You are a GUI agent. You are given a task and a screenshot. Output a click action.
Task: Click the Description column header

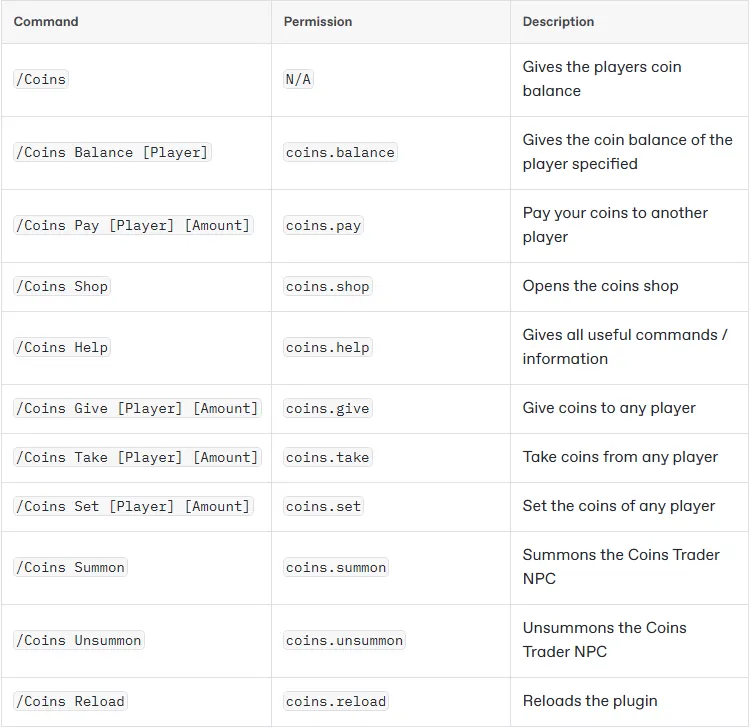point(558,21)
